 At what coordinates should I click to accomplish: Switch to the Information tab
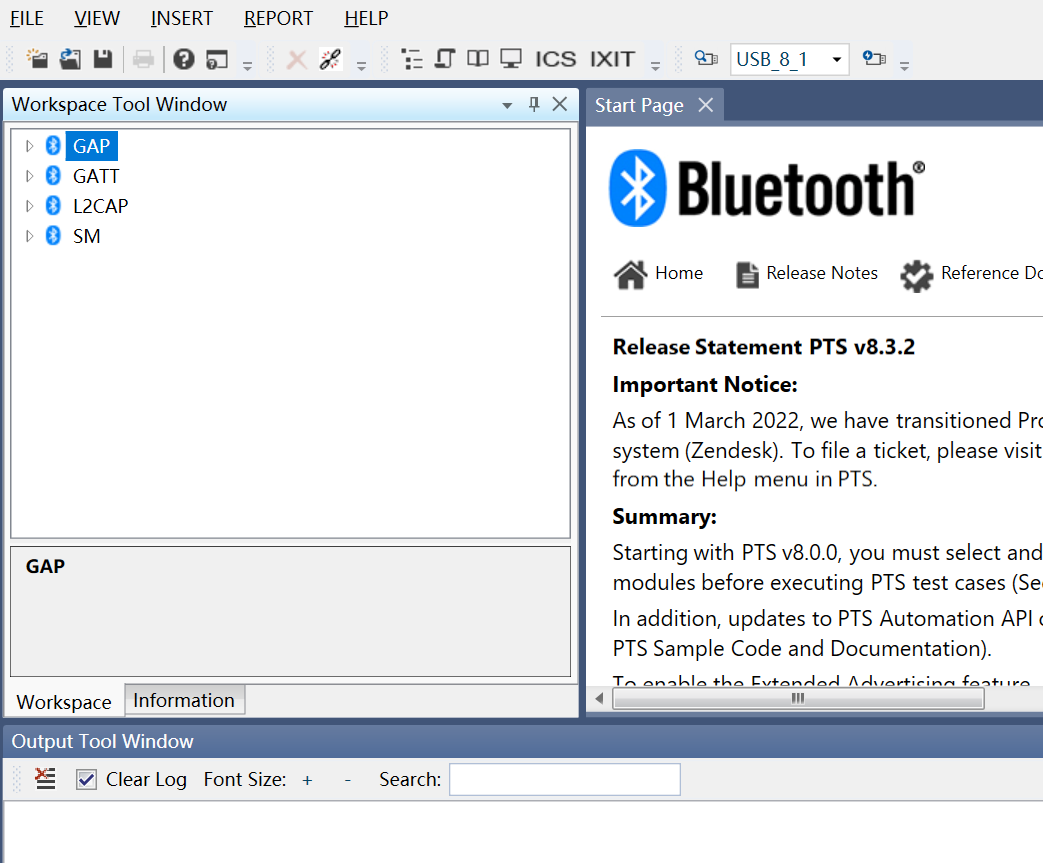(x=184, y=700)
